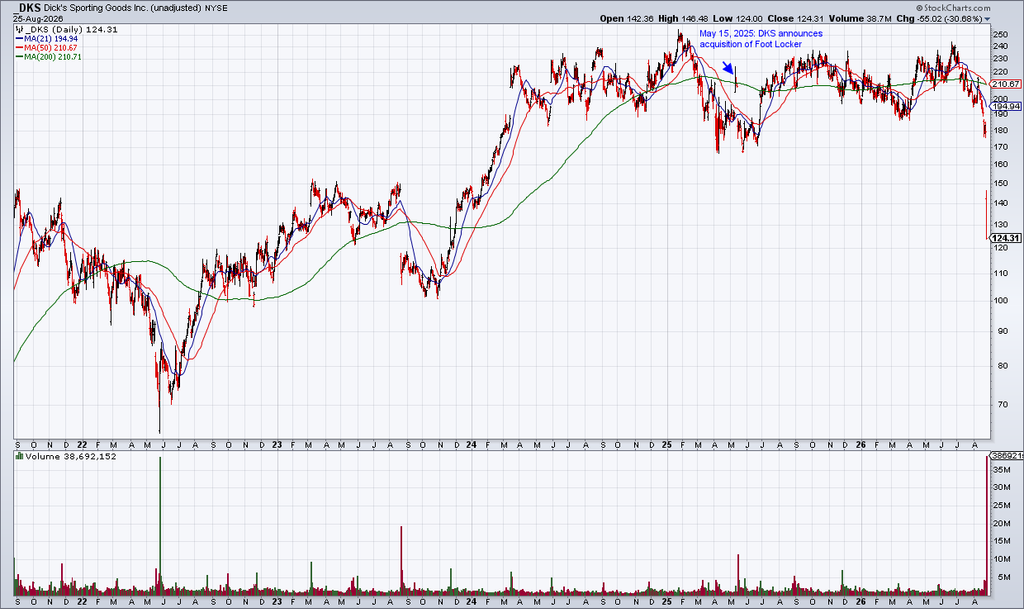Click the candlestick icon beside _DKS (Daily)

point(19,30)
